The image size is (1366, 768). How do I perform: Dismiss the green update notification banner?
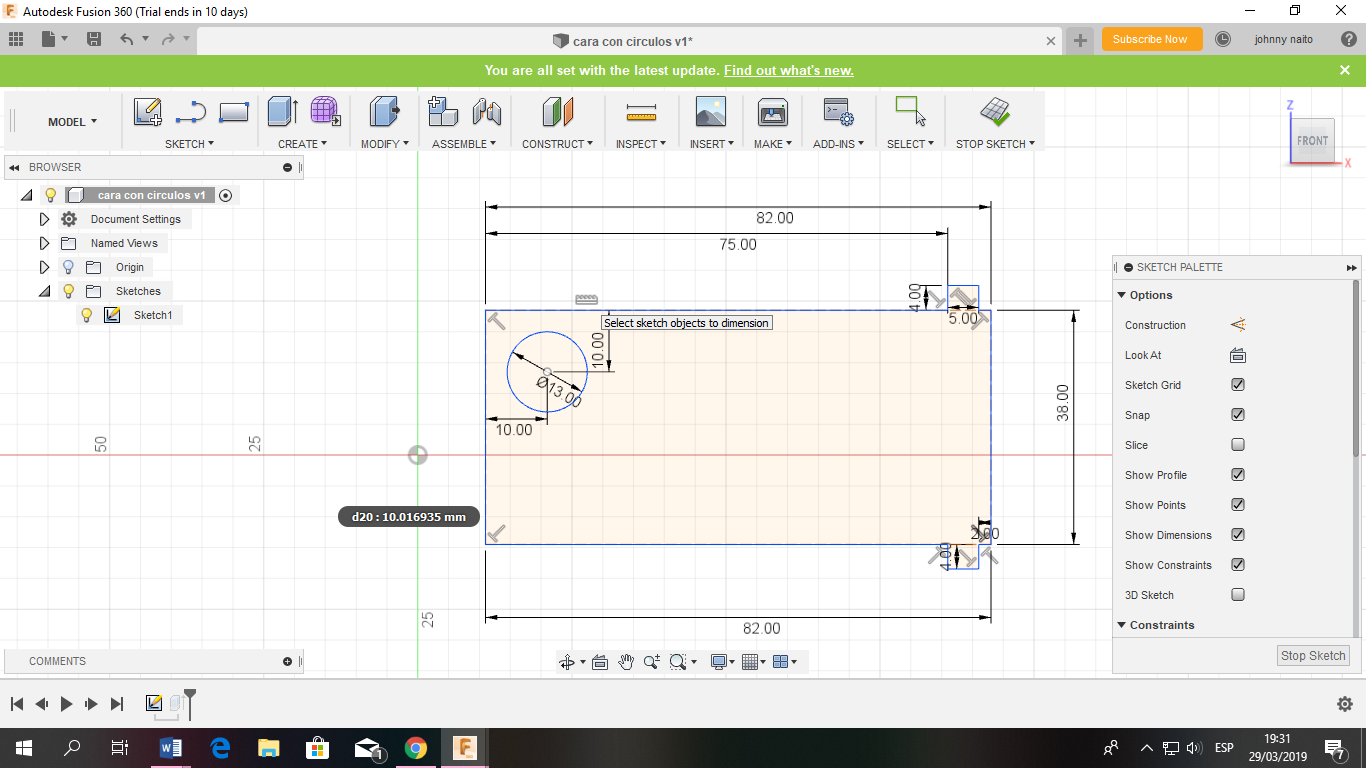(x=1345, y=70)
